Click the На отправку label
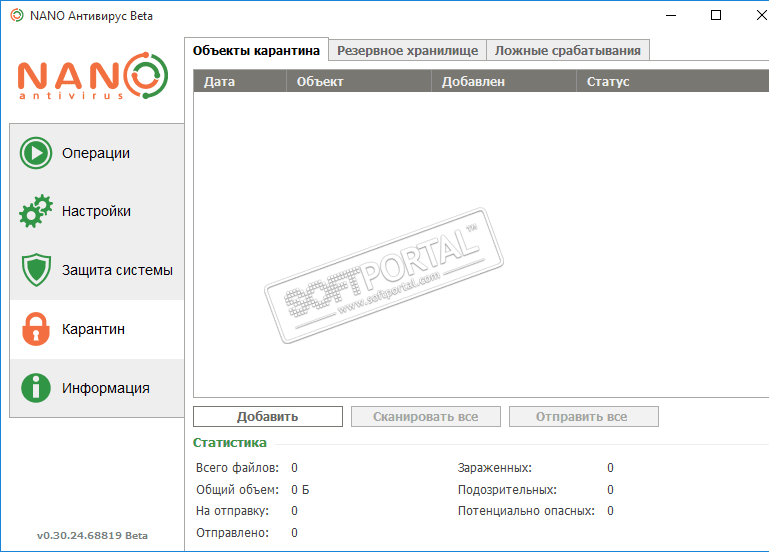 click(x=232, y=511)
